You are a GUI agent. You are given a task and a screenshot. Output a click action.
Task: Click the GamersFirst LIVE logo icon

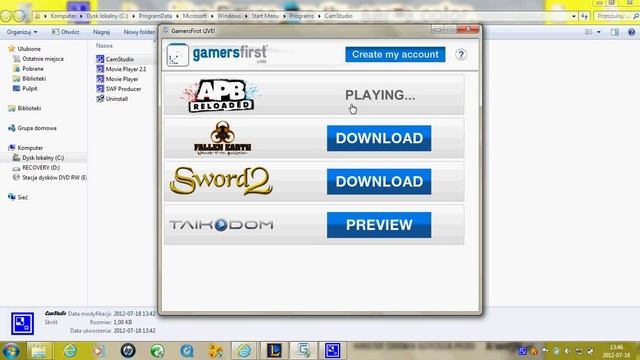point(178,55)
